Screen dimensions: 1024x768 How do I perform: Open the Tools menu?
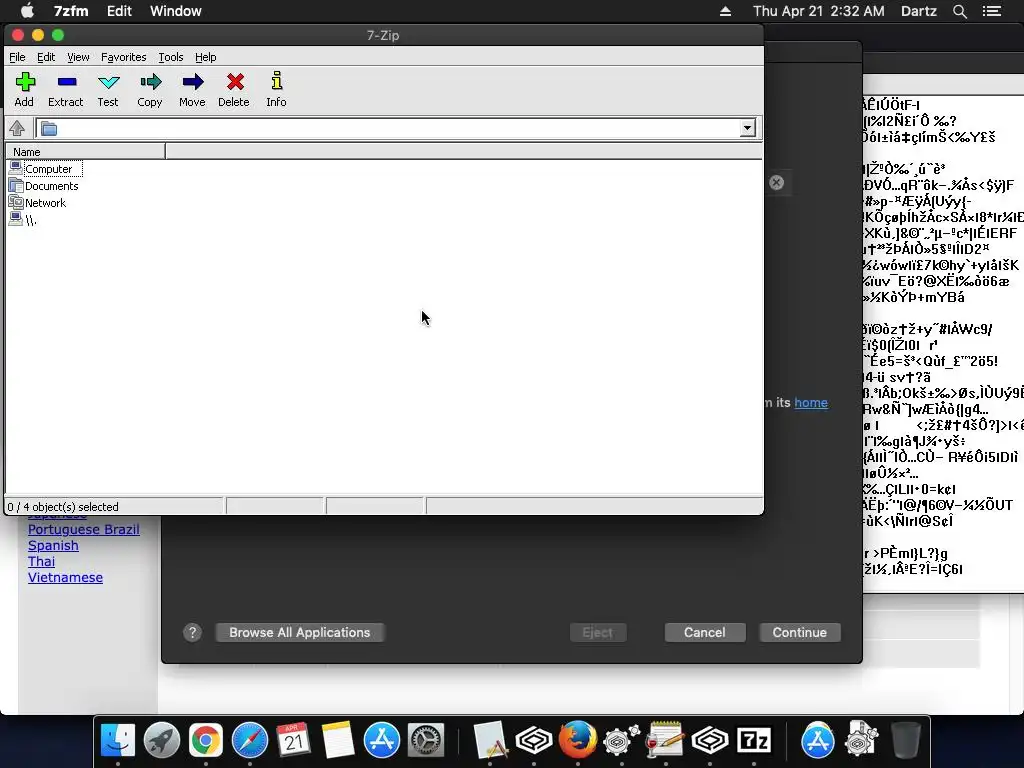tap(170, 57)
